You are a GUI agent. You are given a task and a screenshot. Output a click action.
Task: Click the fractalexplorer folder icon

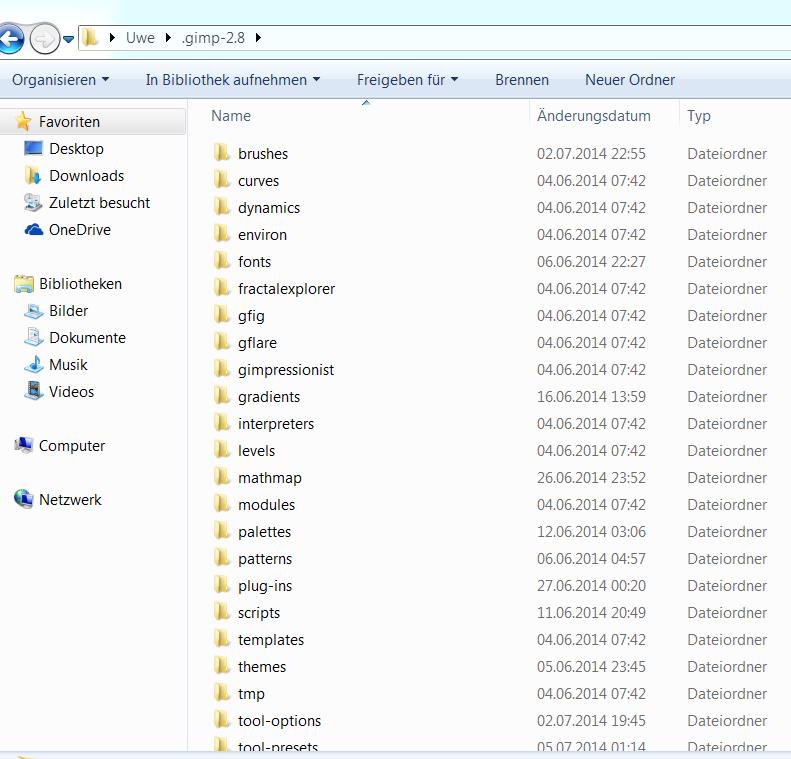[x=221, y=288]
